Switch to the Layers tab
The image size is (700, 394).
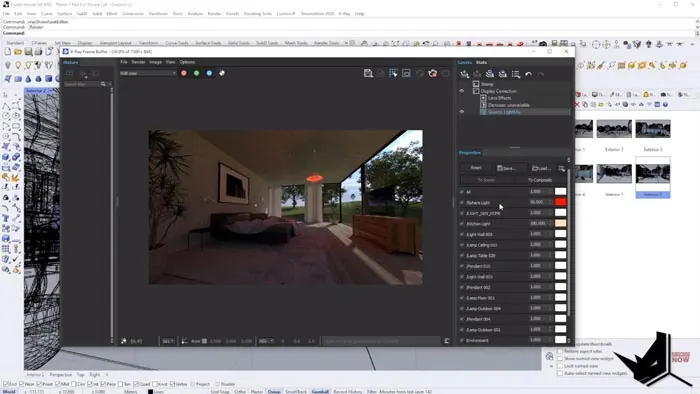point(465,62)
